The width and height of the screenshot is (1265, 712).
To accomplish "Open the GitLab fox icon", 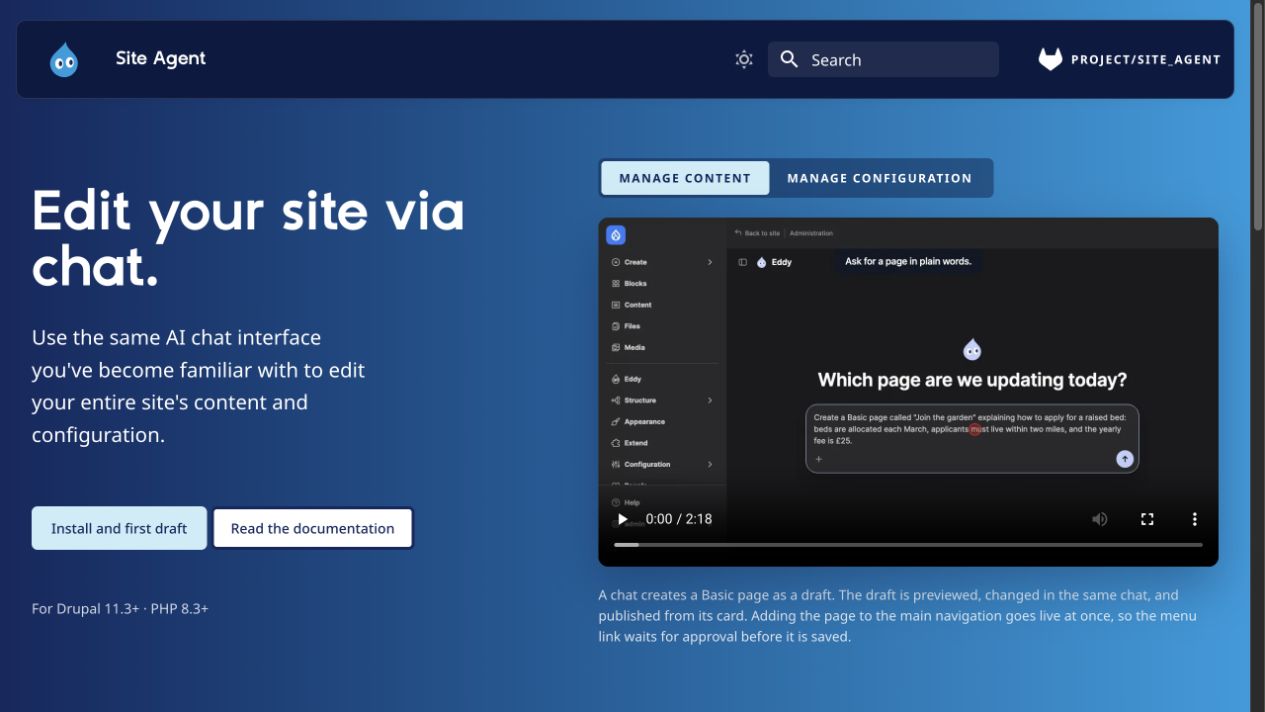I will click(1050, 60).
